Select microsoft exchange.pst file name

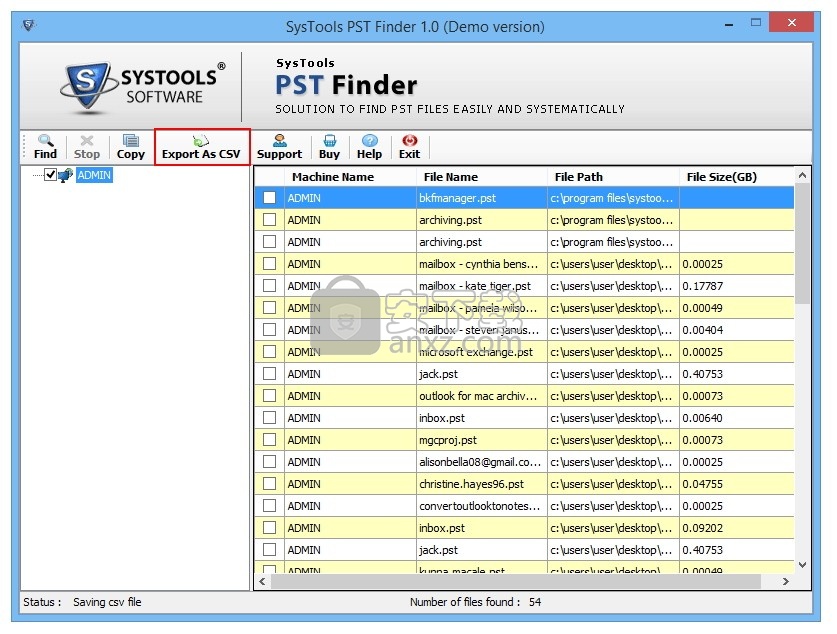point(476,352)
